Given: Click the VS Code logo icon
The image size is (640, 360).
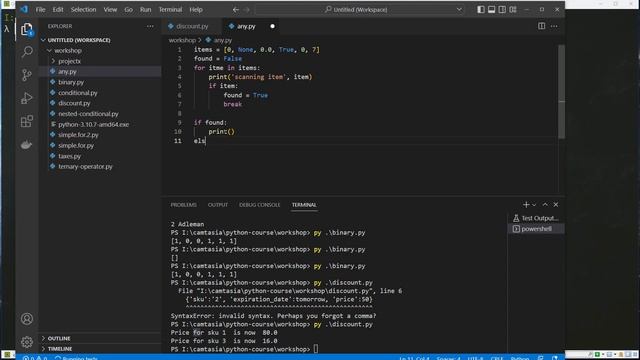Looking at the screenshot, I should tap(24, 9).
